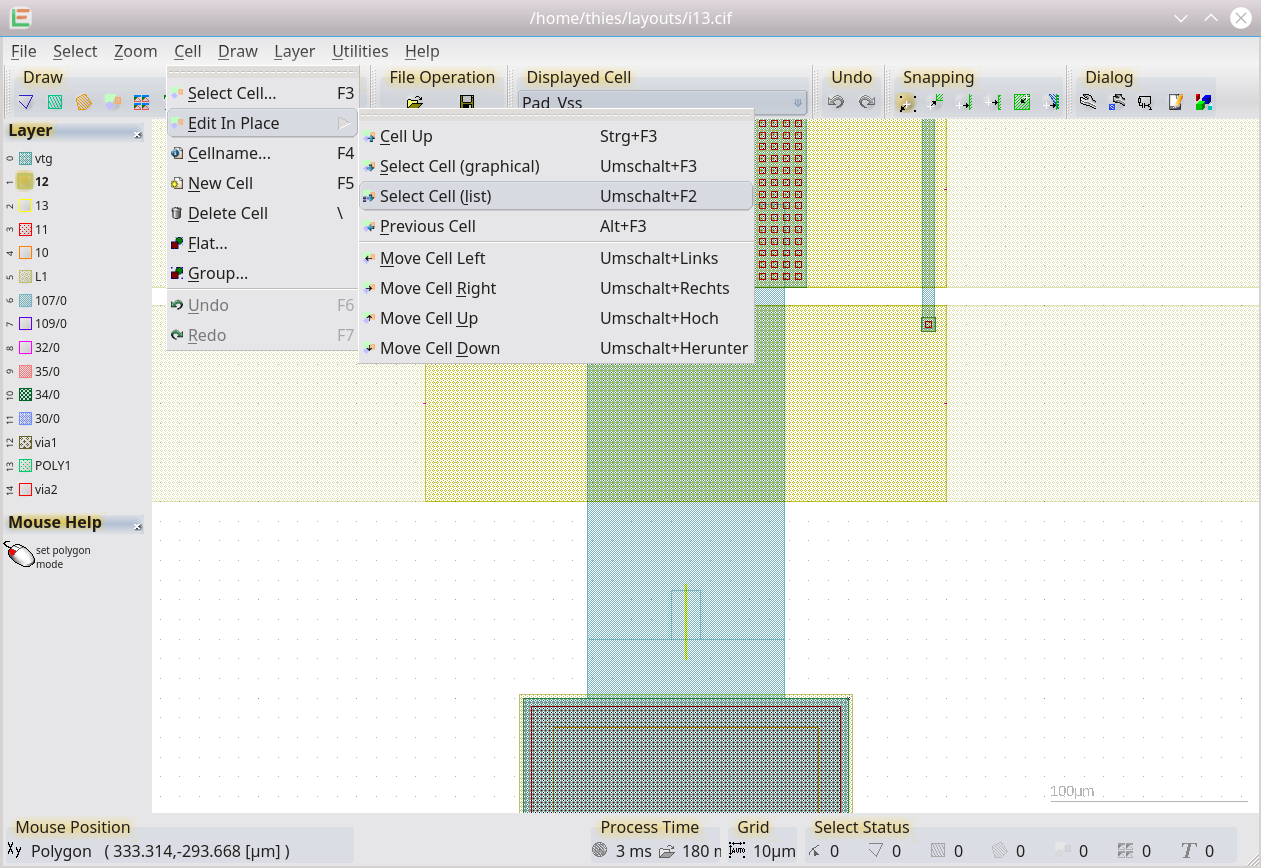Select layer 10 in the Layer list
Image resolution: width=1261 pixels, height=868 pixels.
coord(41,253)
